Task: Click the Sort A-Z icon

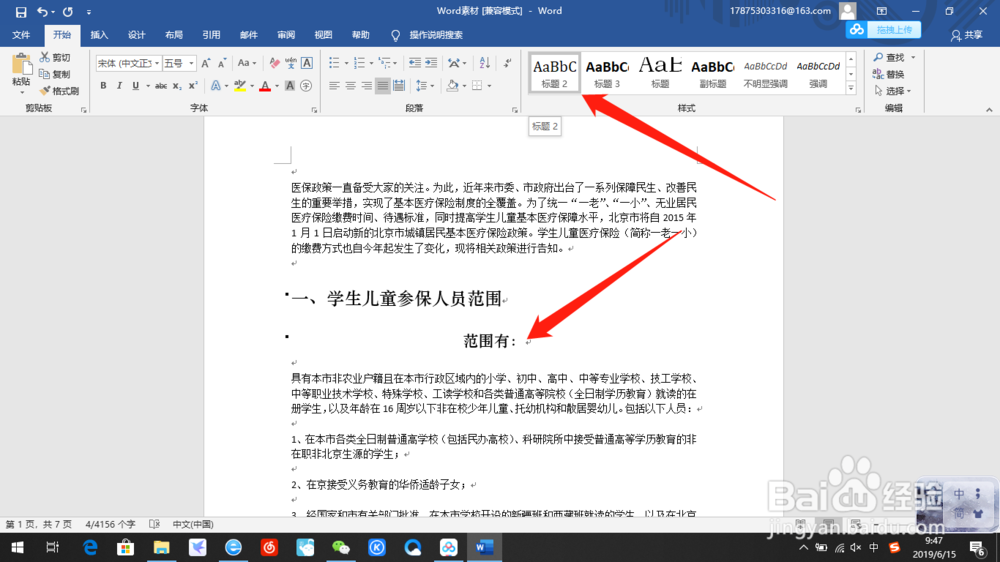Action: tap(485, 63)
